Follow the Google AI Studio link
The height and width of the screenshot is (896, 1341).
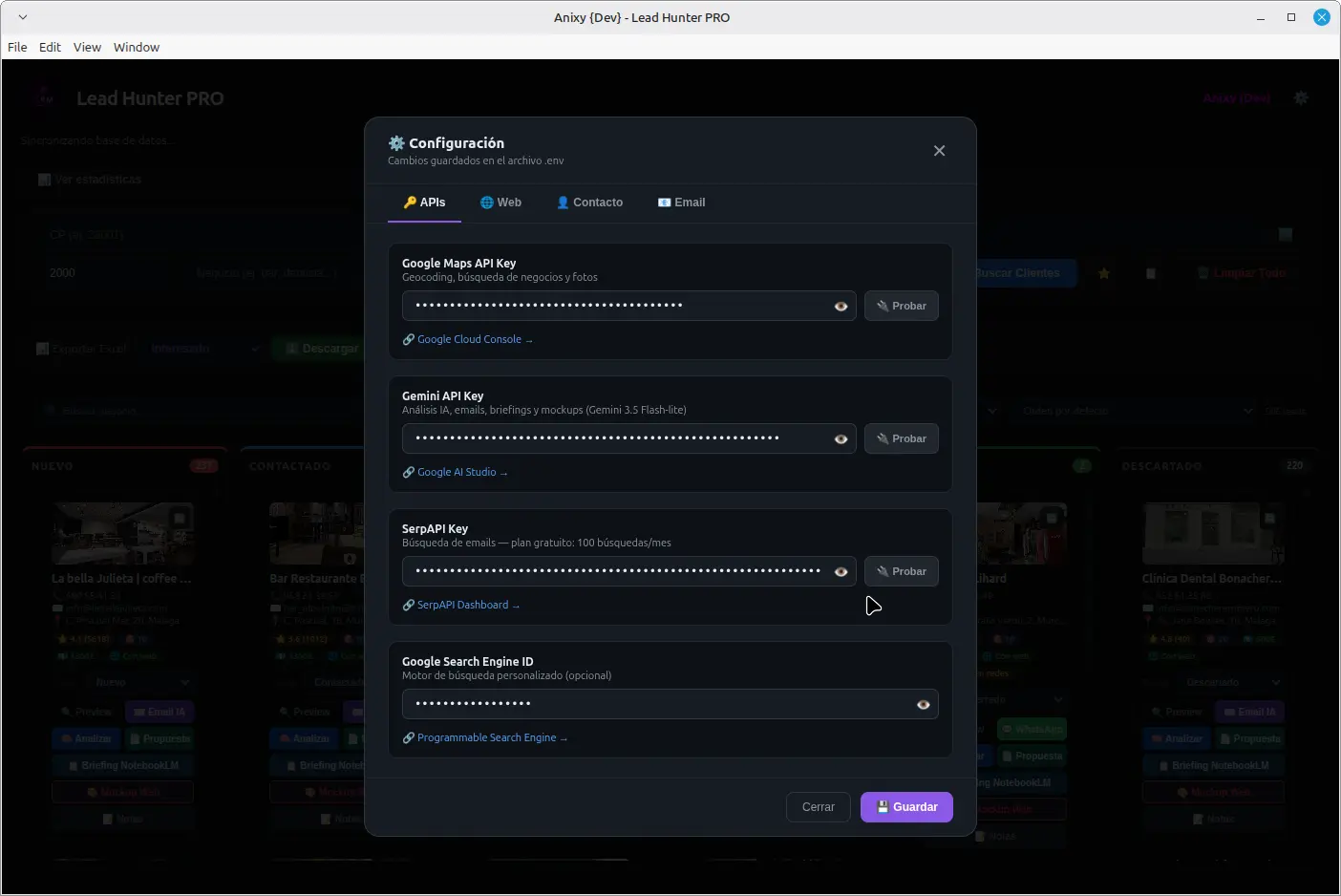pos(455,472)
